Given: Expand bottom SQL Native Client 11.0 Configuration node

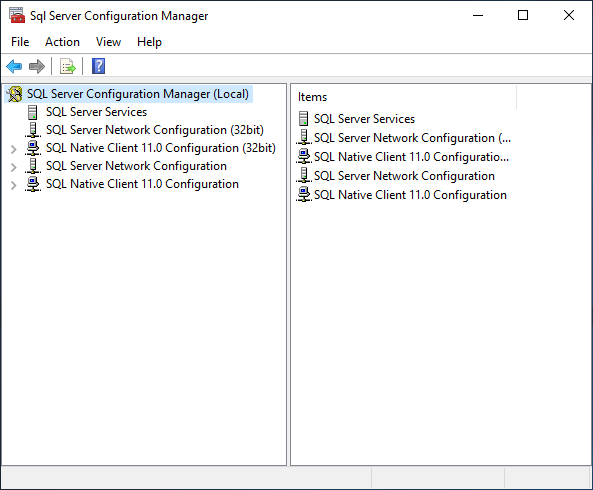Looking at the screenshot, I should point(14,185).
